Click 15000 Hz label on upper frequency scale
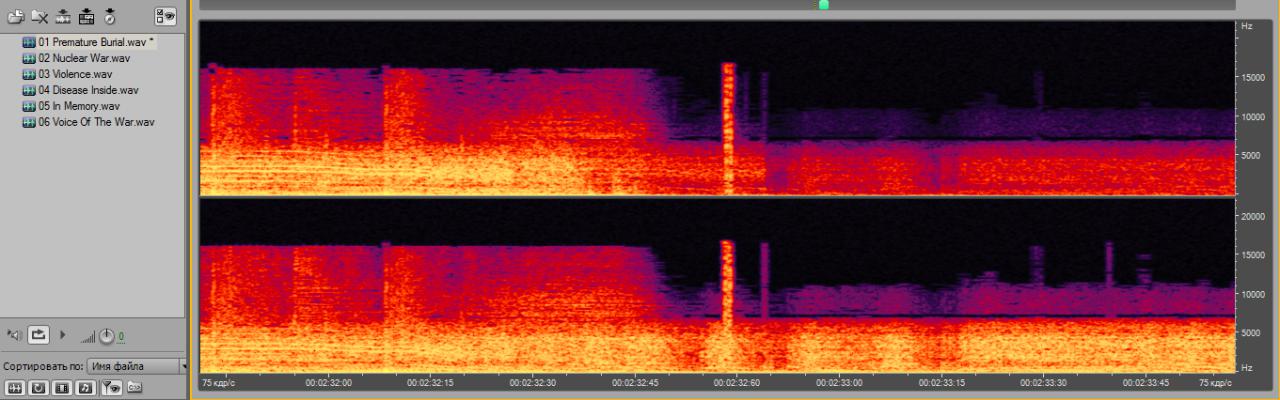This screenshot has width=1280, height=400. [1254, 77]
